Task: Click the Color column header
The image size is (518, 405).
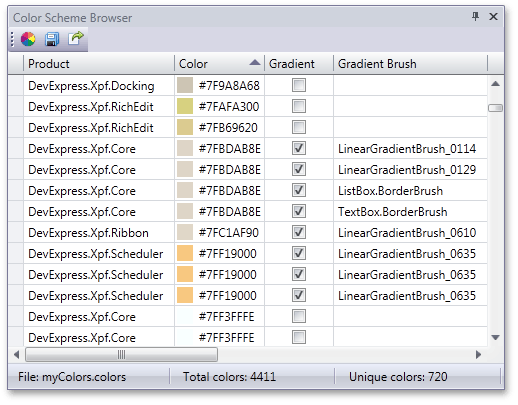Action: pyautogui.click(x=219, y=63)
